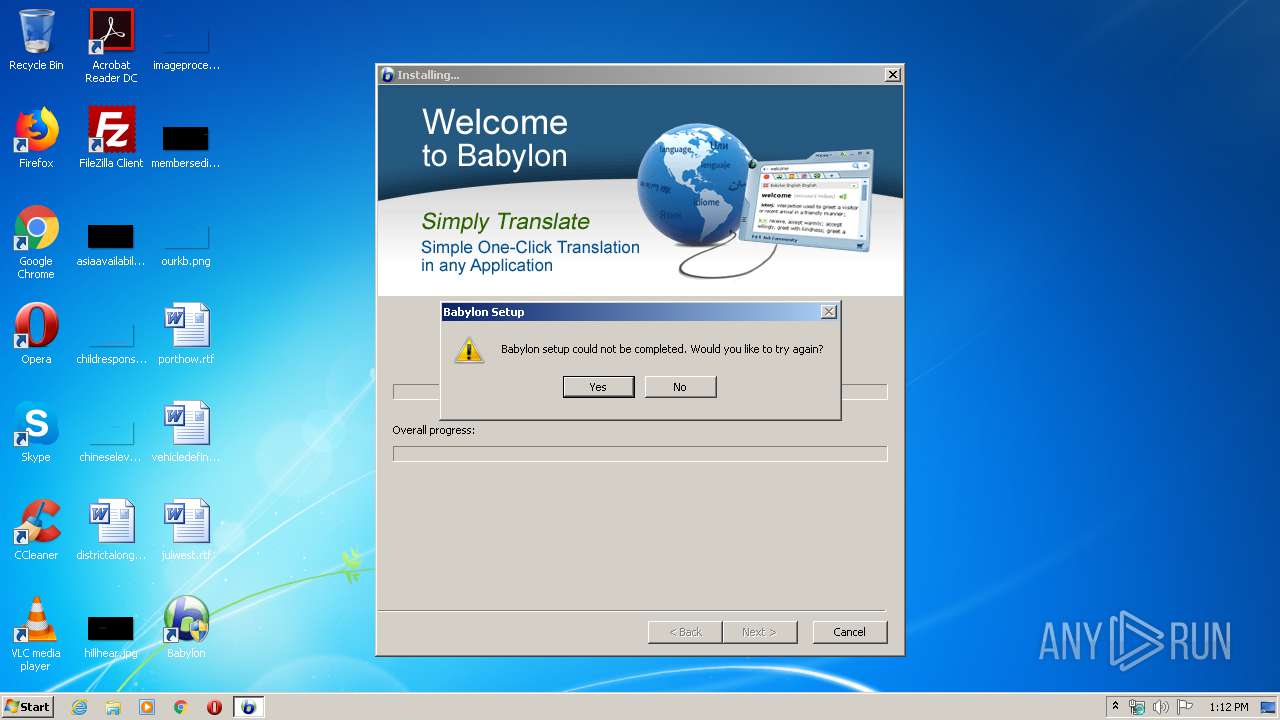
Task: Open the vehicledefin... document icon
Action: tap(186, 432)
